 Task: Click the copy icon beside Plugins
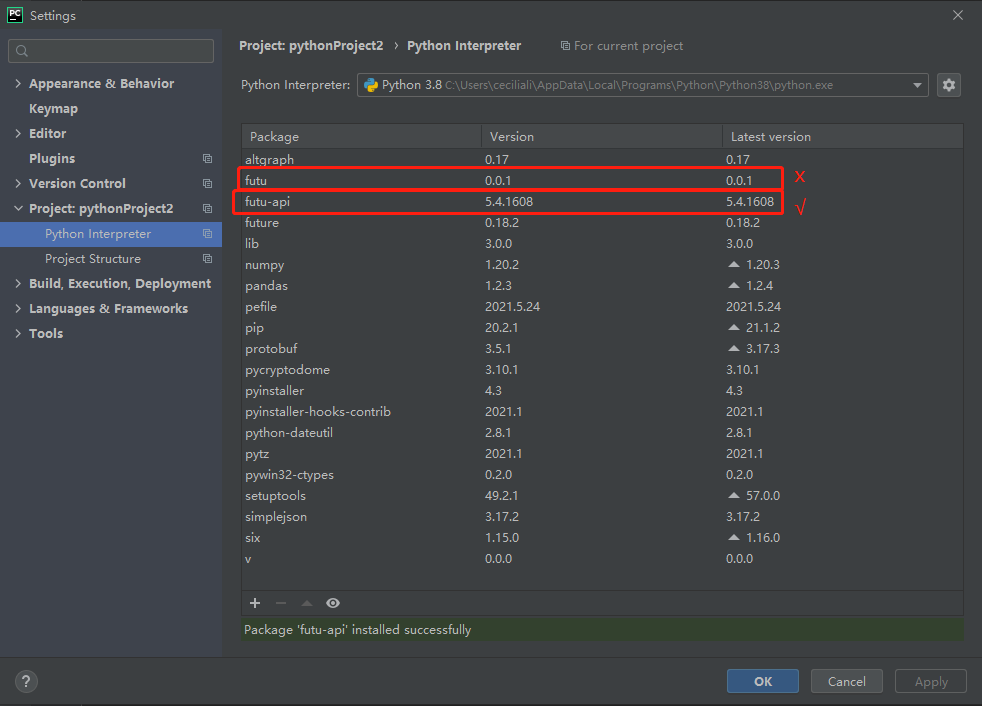point(207,159)
